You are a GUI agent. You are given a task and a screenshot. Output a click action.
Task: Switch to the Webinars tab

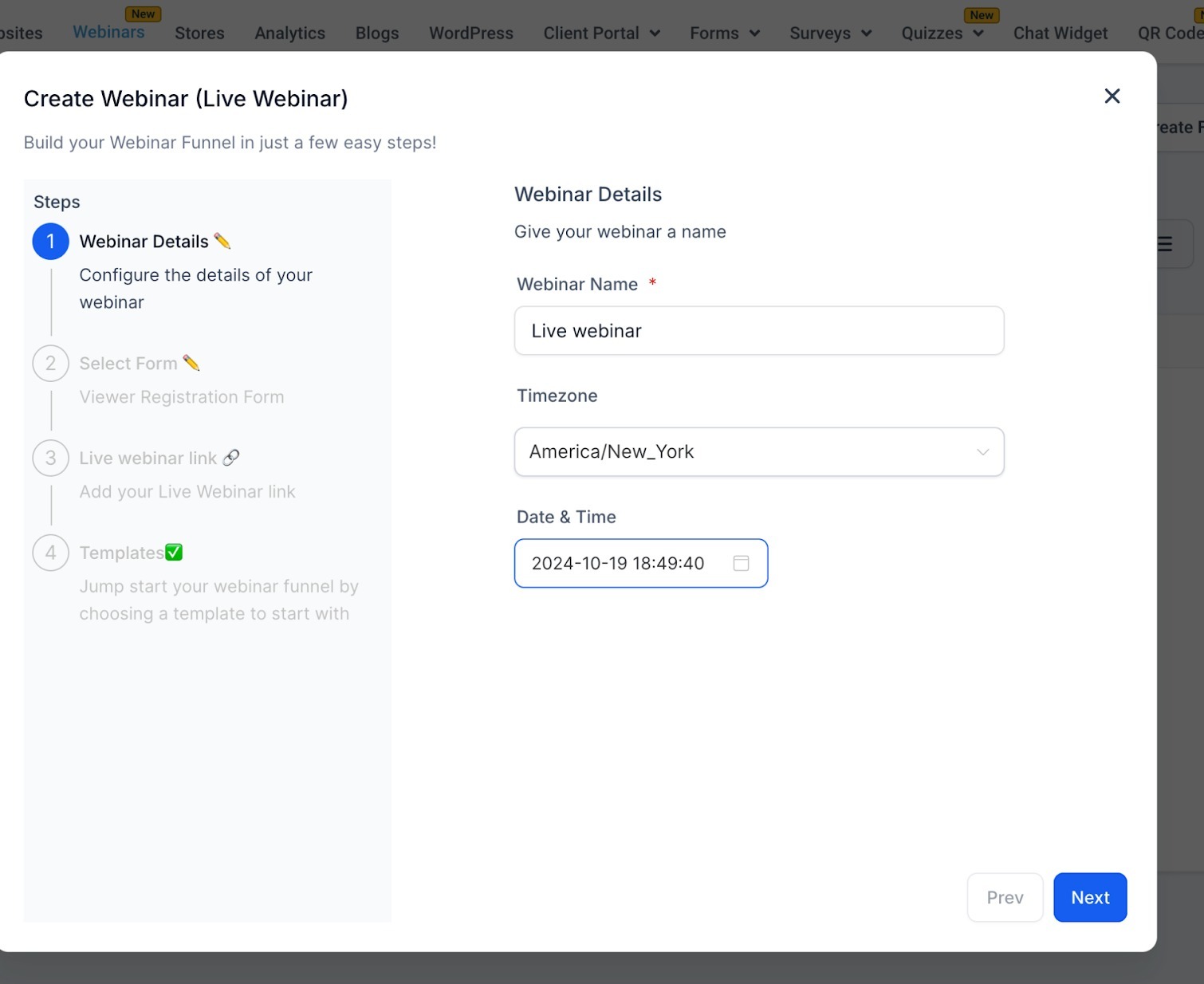[109, 32]
